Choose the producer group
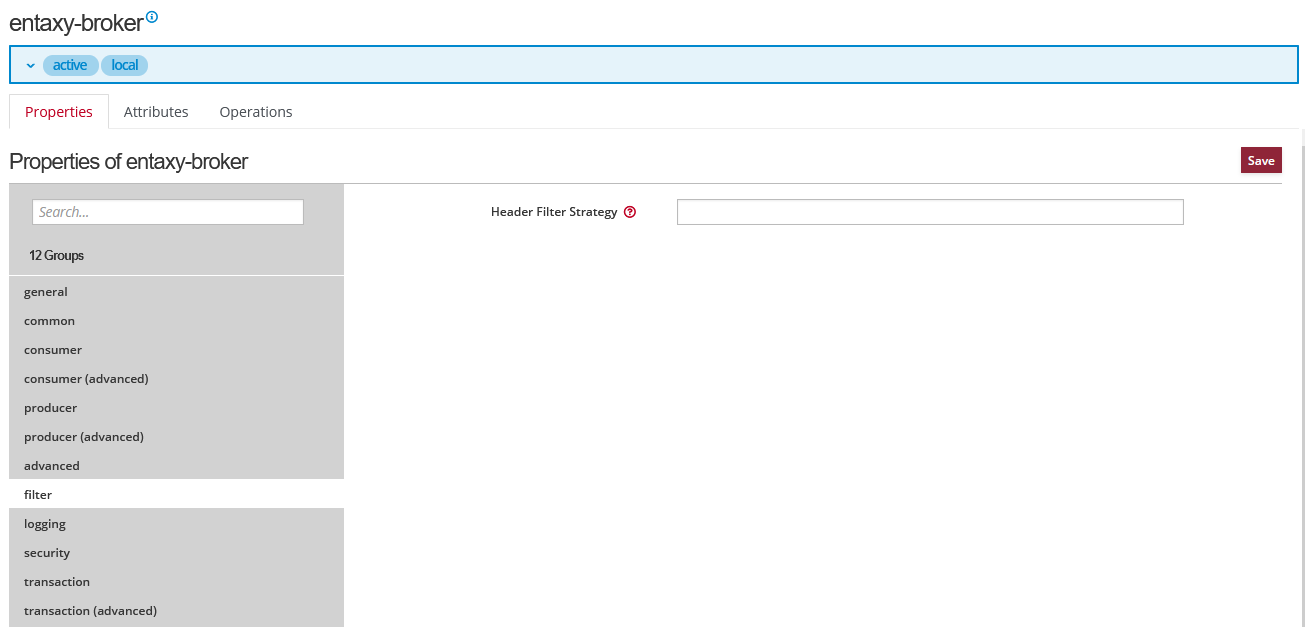 [51, 408]
